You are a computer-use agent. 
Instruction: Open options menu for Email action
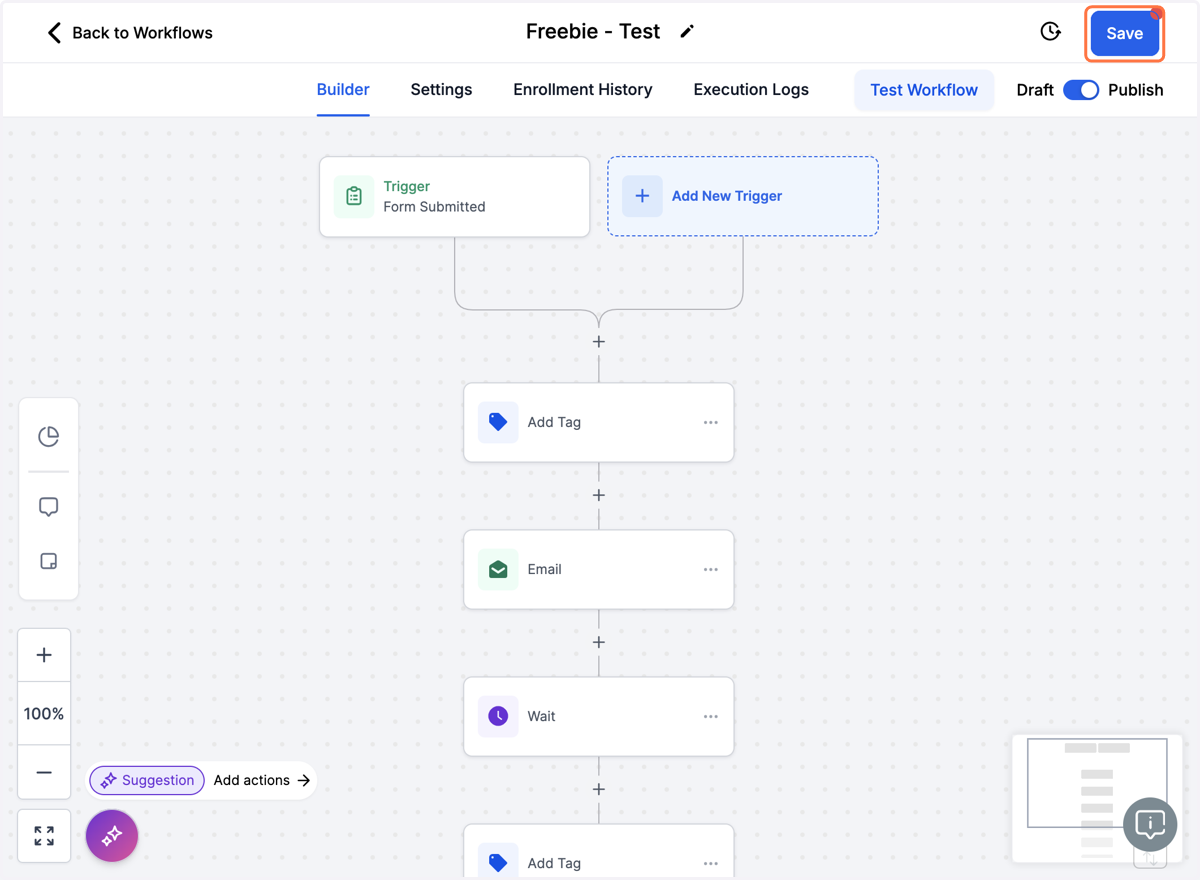click(x=711, y=569)
